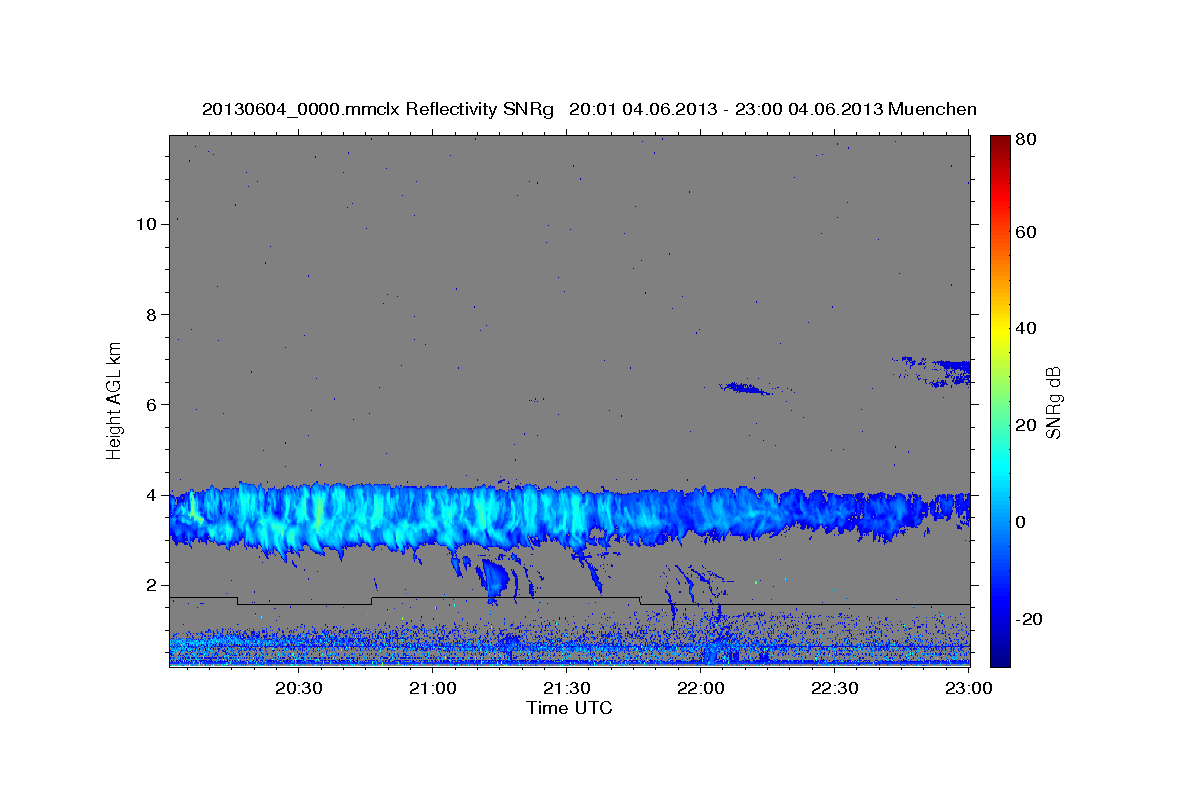Click the 'Muenchen' location text in the title
Image resolution: width=1200 pixels, height=800 pixels.
point(932,109)
